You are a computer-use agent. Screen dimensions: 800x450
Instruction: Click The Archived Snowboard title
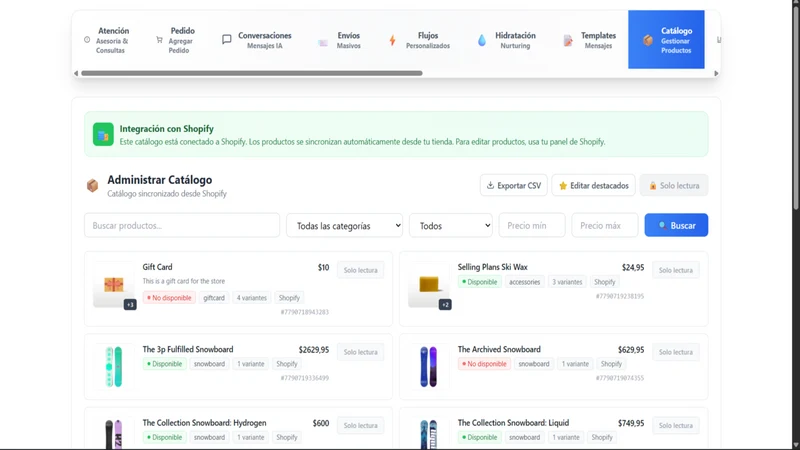[499, 349]
